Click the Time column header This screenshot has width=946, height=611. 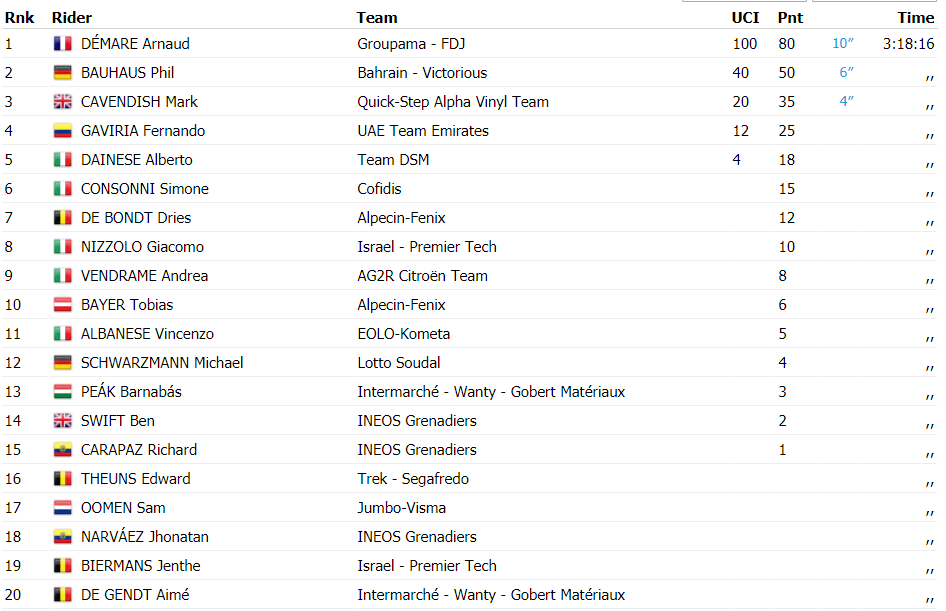coord(915,17)
